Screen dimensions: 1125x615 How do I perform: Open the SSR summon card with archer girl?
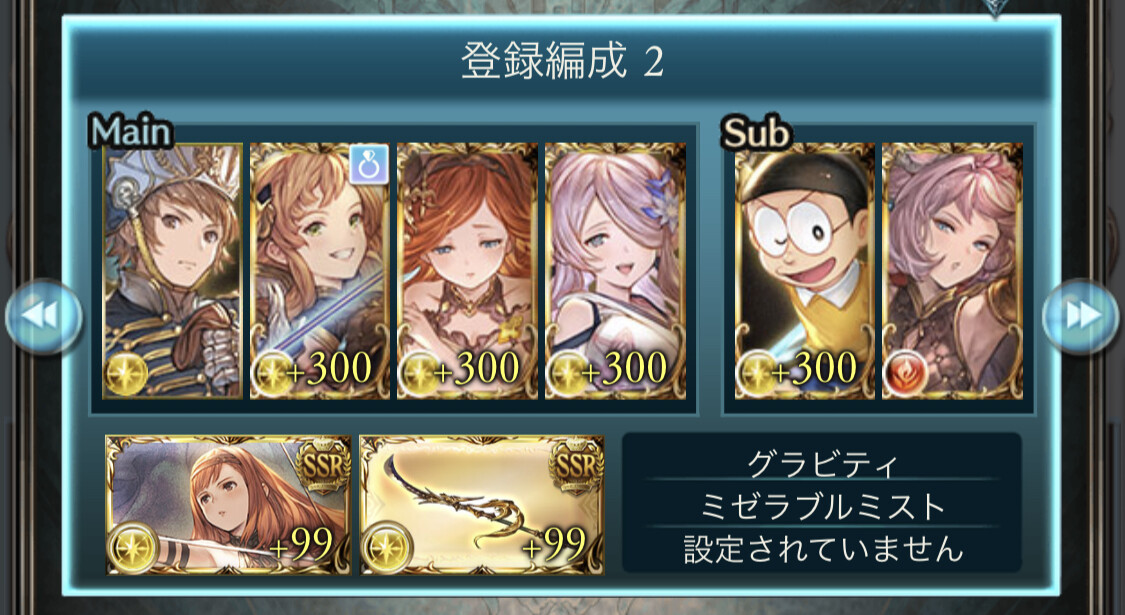pyautogui.click(x=228, y=504)
